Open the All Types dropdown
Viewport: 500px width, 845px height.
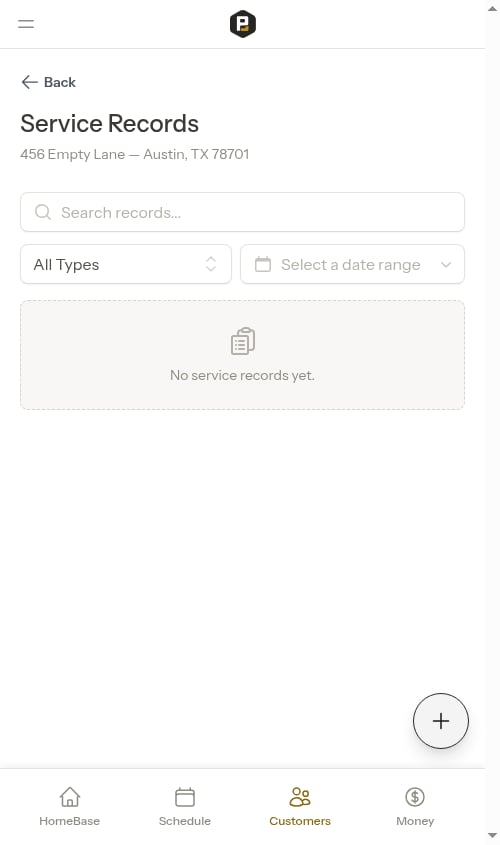(x=126, y=264)
